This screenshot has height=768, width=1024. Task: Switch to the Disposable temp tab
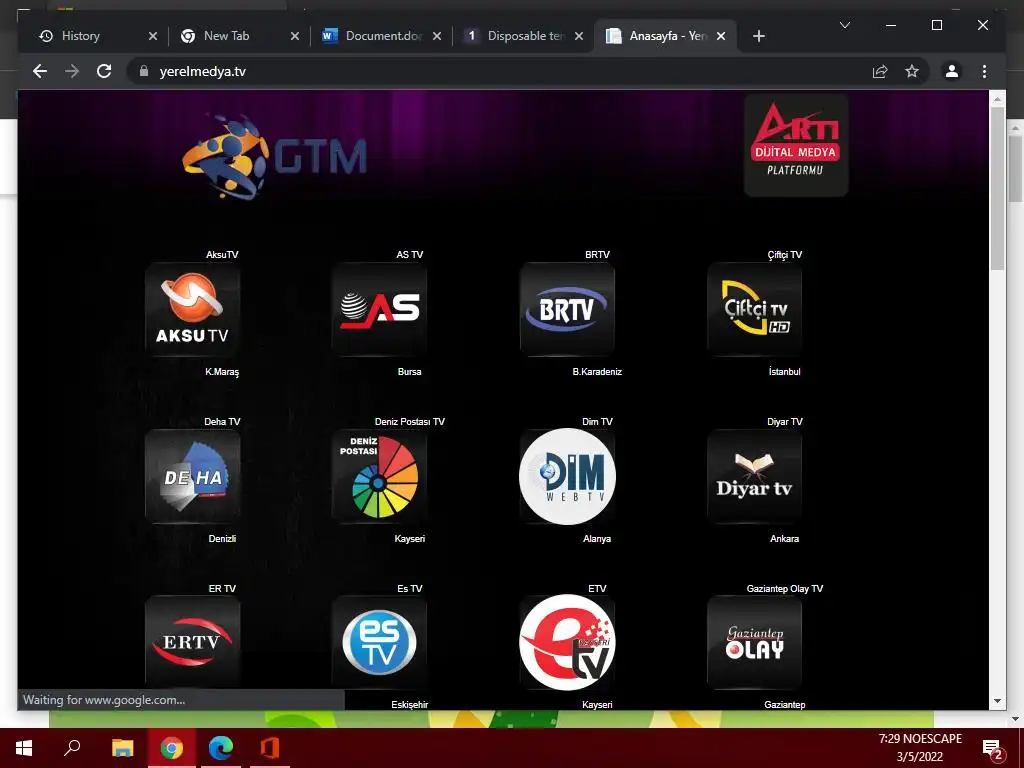tap(521, 36)
